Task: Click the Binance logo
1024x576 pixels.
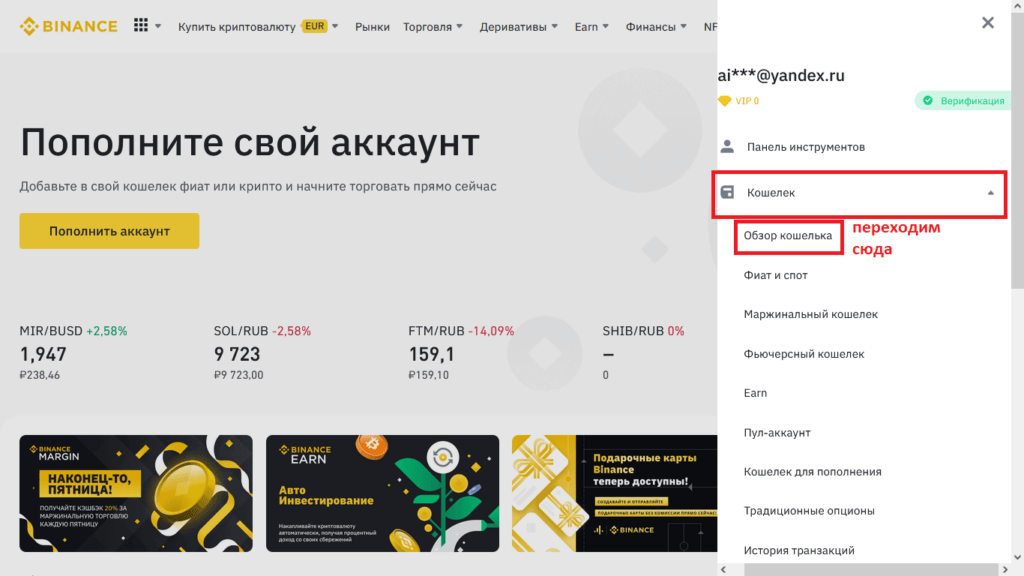Action: 68,26
